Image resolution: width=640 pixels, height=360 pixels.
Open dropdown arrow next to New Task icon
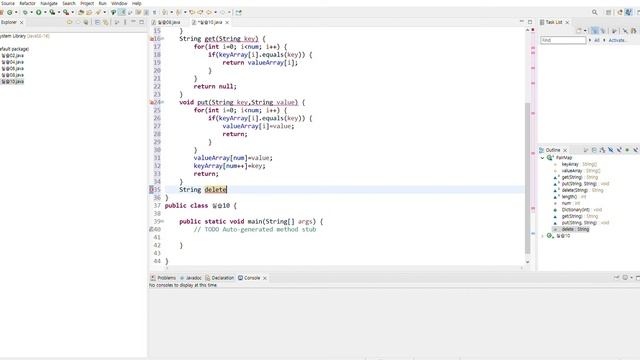585,31
